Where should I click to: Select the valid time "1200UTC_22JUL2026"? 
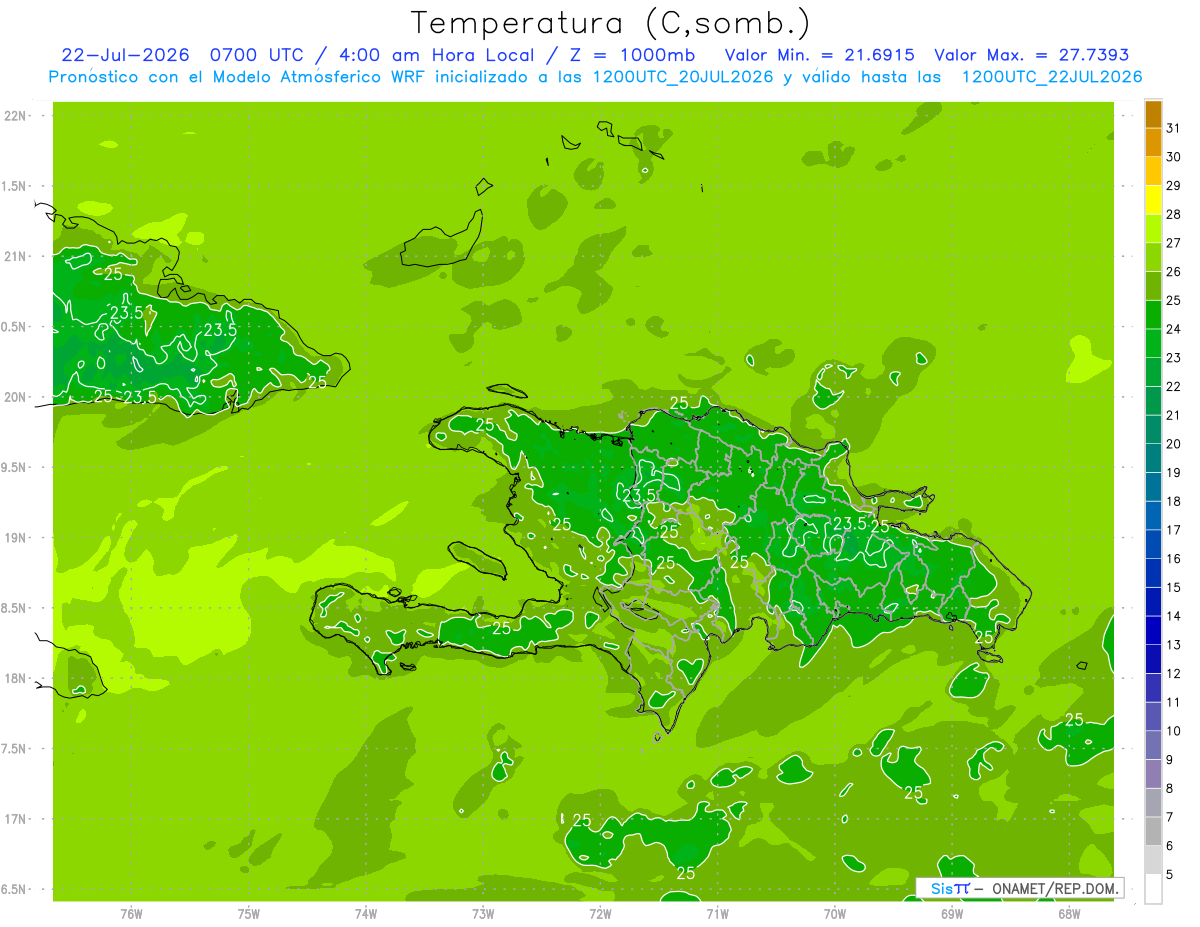tap(1052, 77)
